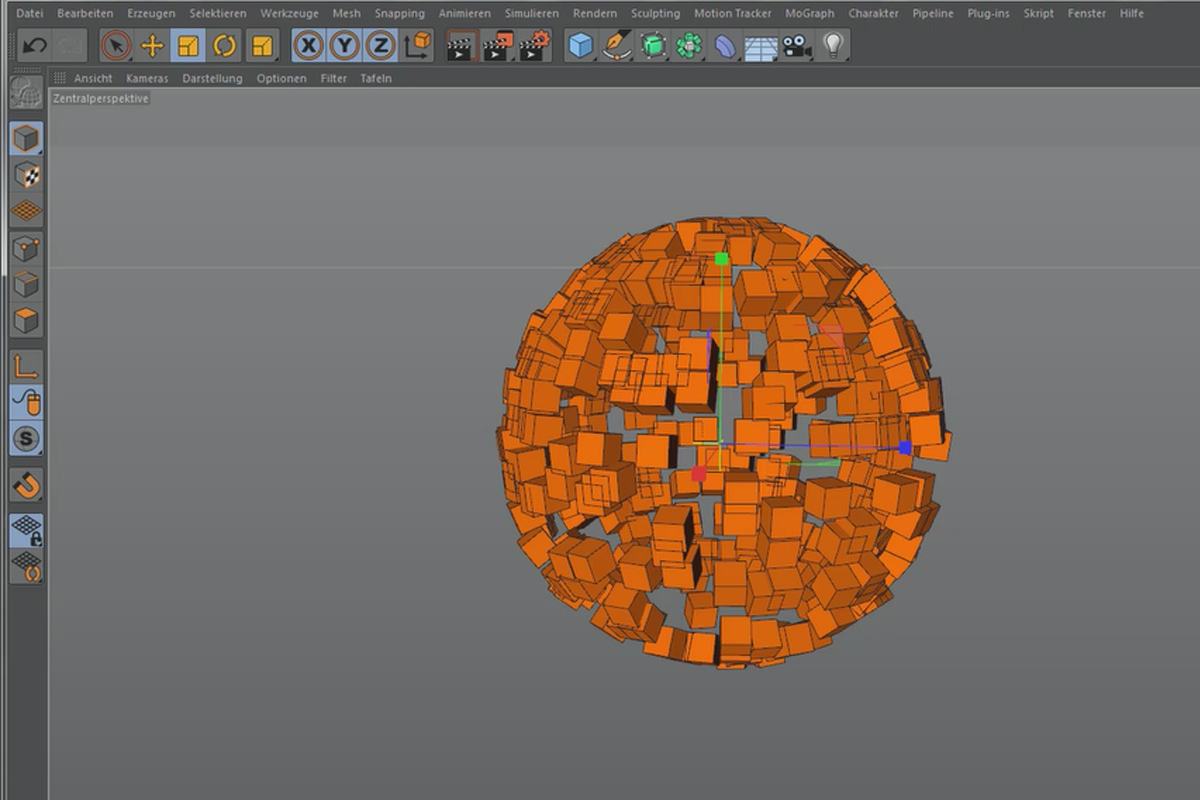This screenshot has width=1200, height=800.
Task: Click the Undo arrow icon
Action: click(x=34, y=46)
